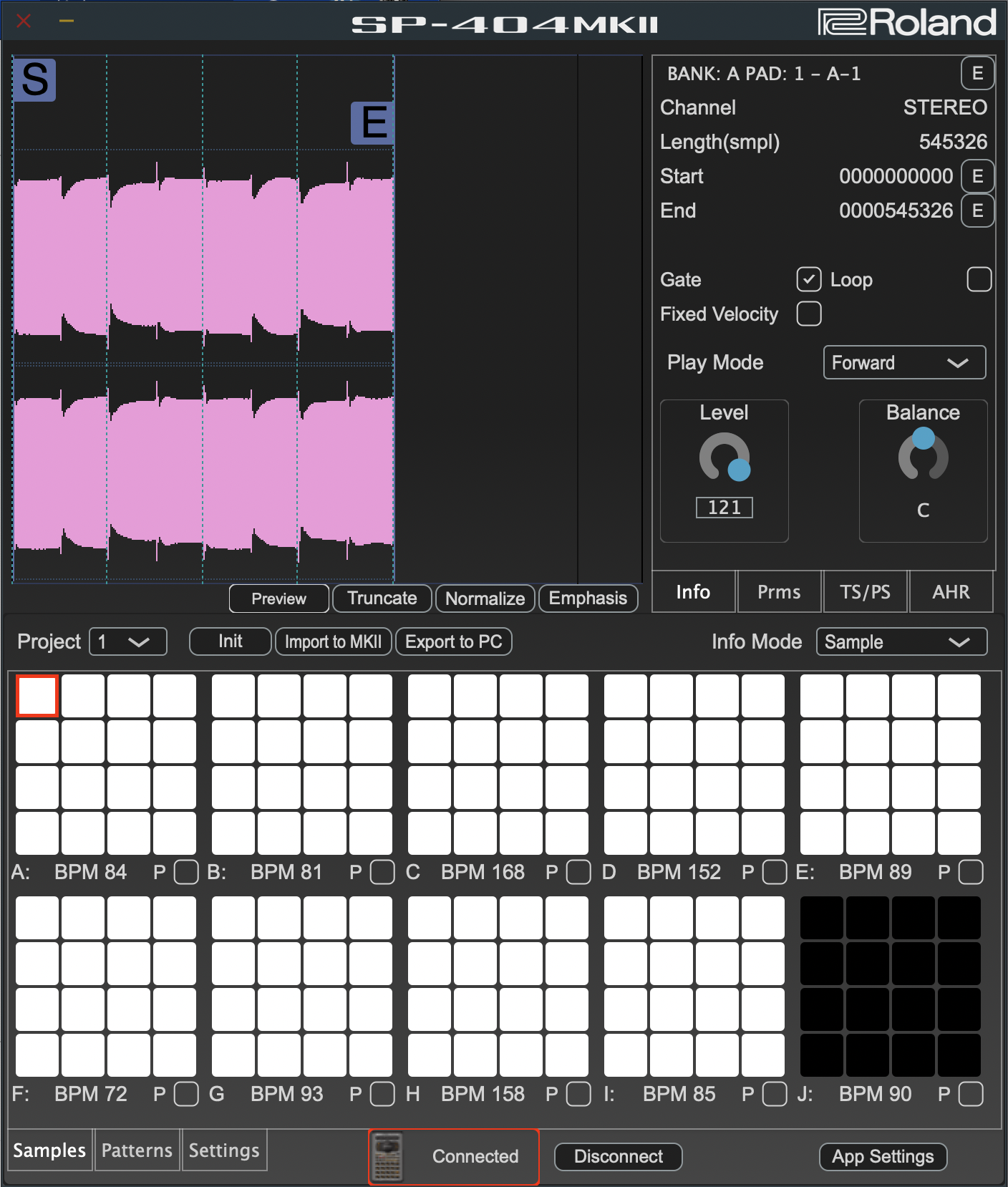This screenshot has width=1008, height=1187.
Task: Click the Length(smpl) value 545326
Action: (953, 142)
